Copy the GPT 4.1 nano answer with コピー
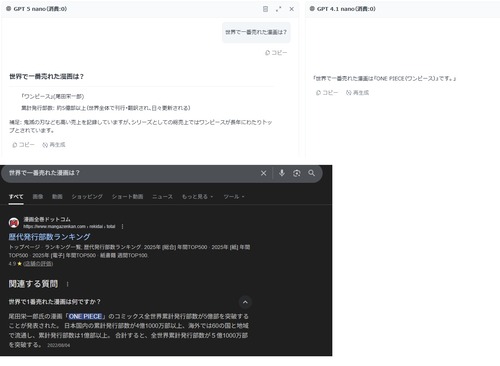 pyautogui.click(x=327, y=93)
